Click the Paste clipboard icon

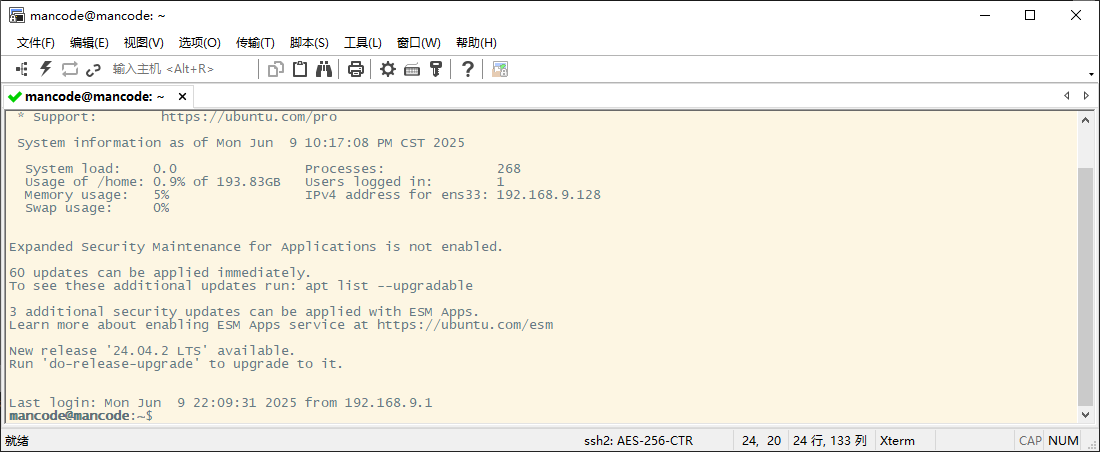click(x=300, y=69)
